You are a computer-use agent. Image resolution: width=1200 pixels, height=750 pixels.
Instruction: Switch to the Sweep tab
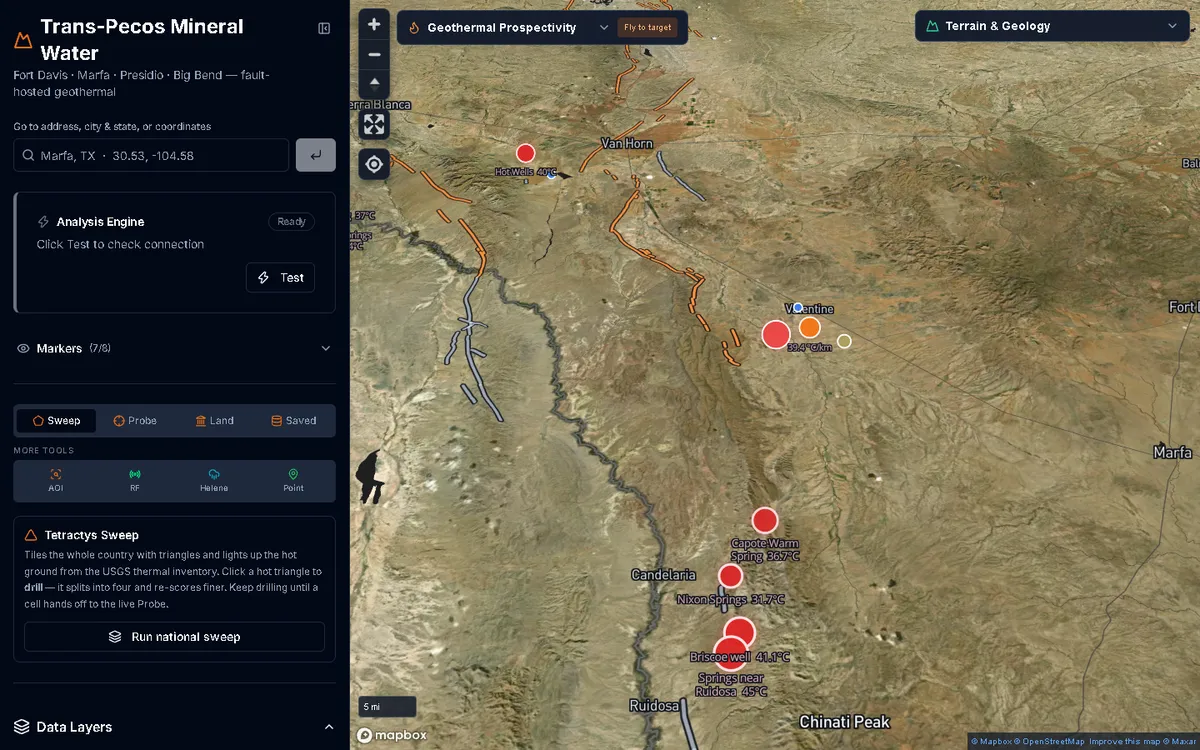[x=56, y=421]
